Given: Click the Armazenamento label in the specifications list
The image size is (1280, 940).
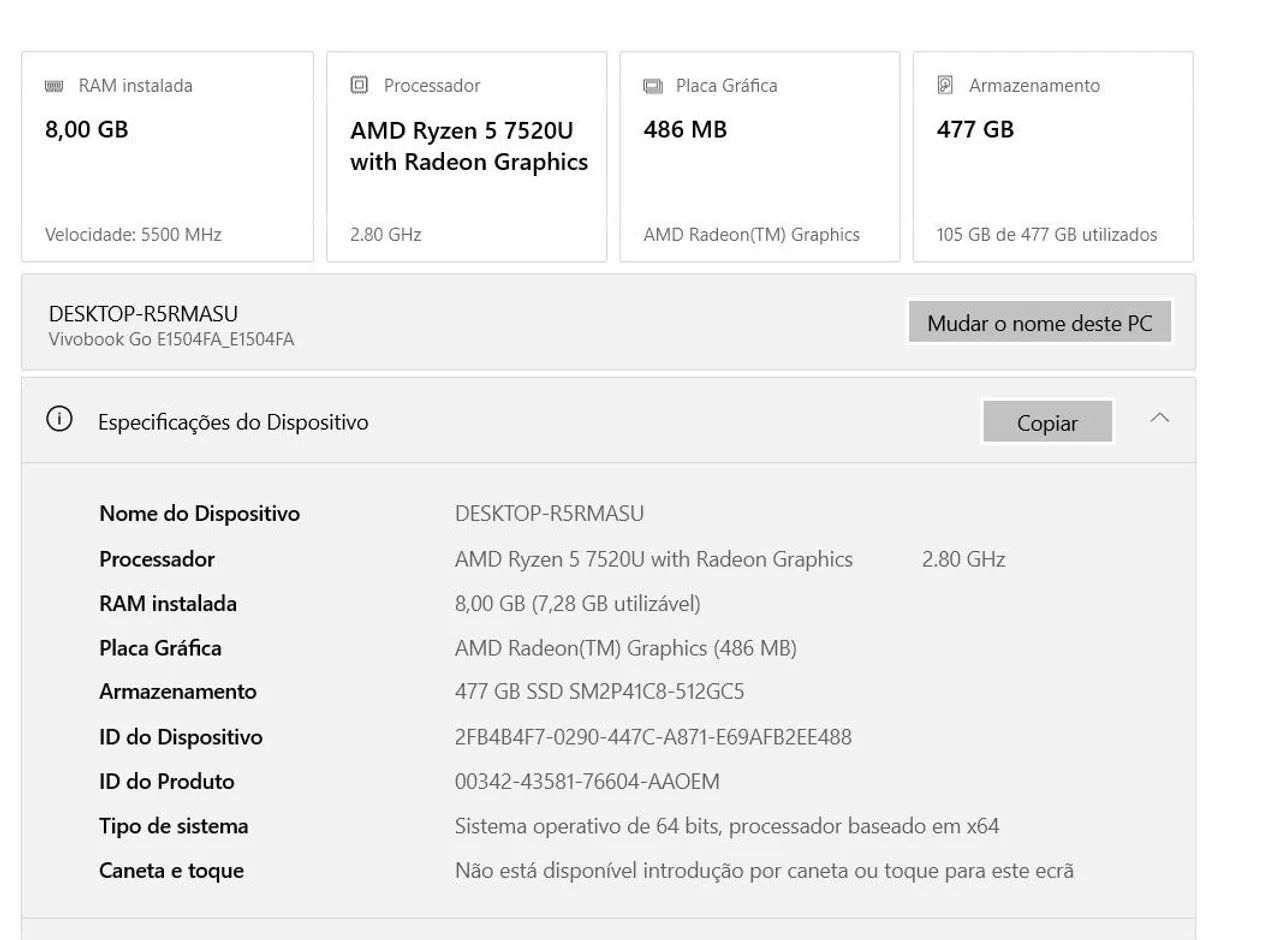Looking at the screenshot, I should 177,692.
